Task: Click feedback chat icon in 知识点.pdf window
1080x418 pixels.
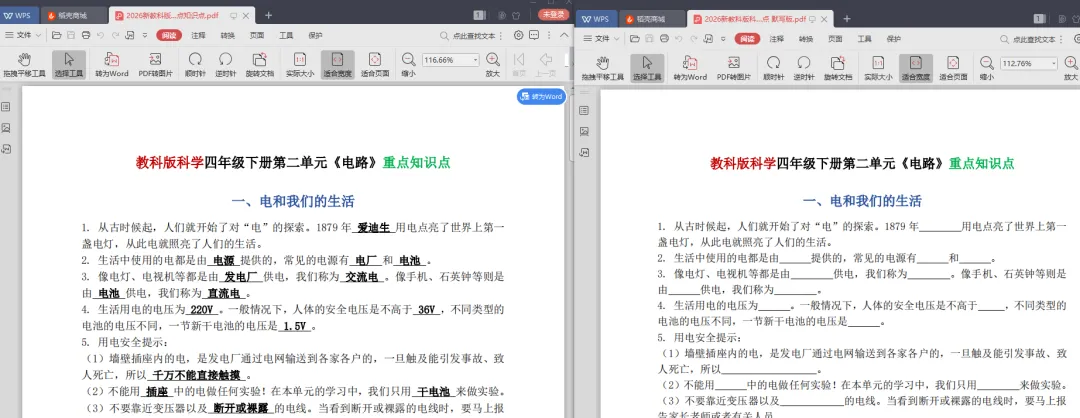Action: [x=535, y=35]
